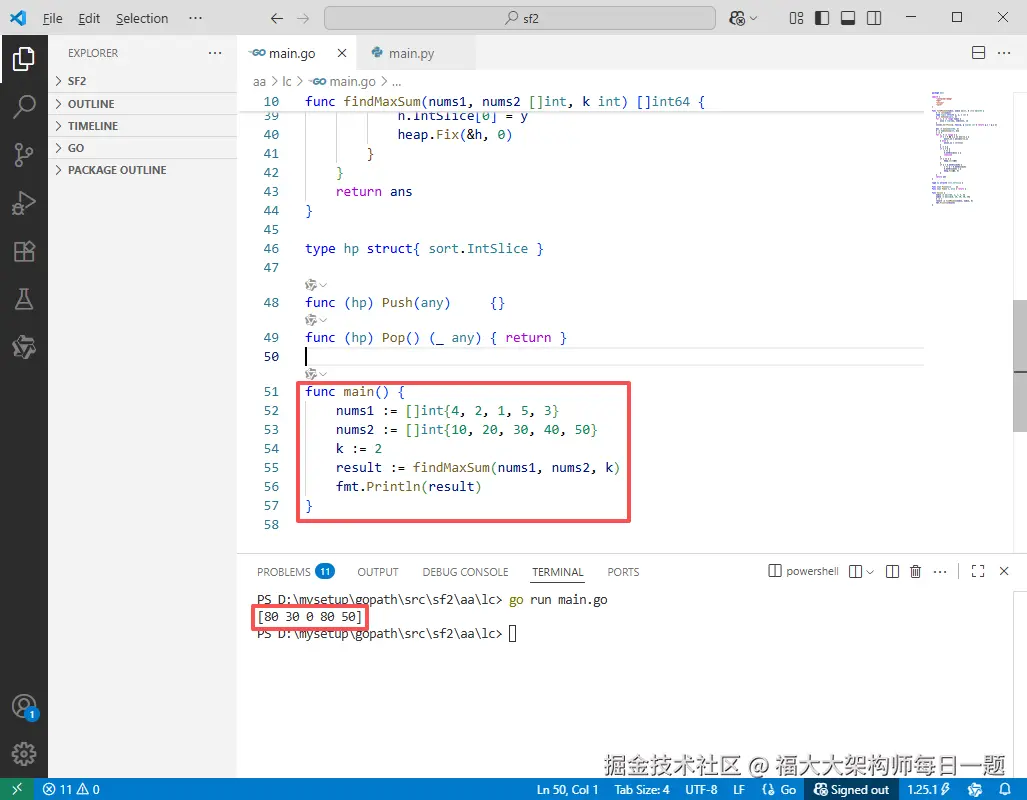1027x800 pixels.
Task: Switch to the DEBUG CONSOLE tab
Action: pyautogui.click(x=465, y=572)
